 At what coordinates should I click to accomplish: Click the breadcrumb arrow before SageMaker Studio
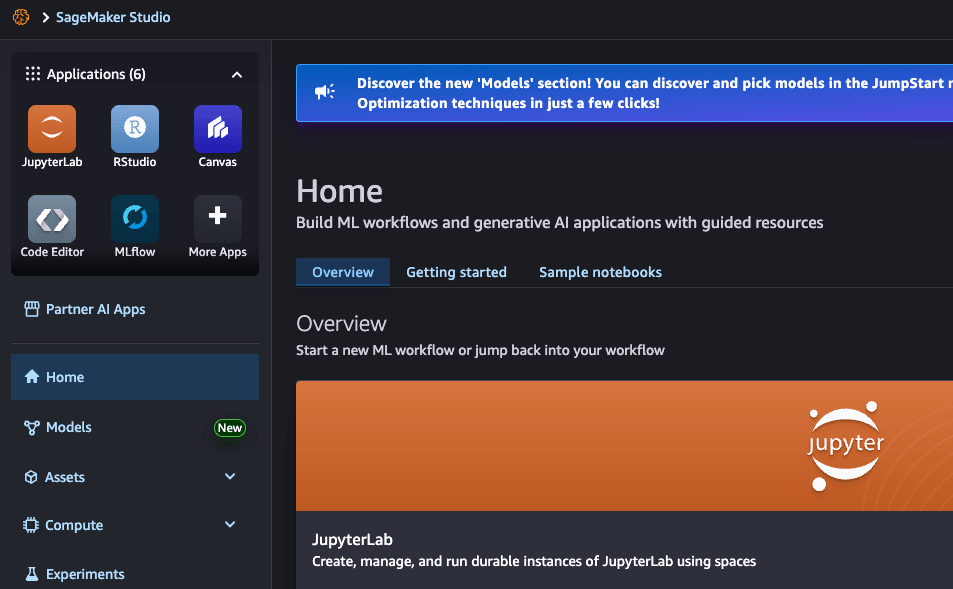click(46, 18)
